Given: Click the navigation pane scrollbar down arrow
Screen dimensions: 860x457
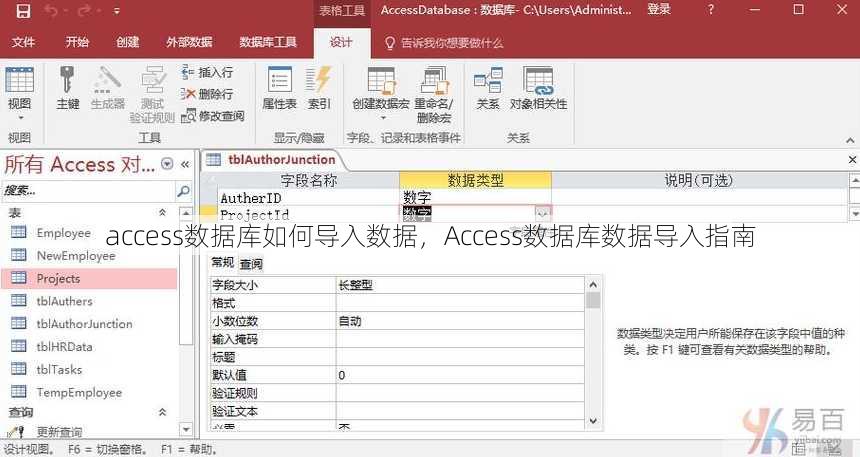Looking at the screenshot, I should (186, 430).
